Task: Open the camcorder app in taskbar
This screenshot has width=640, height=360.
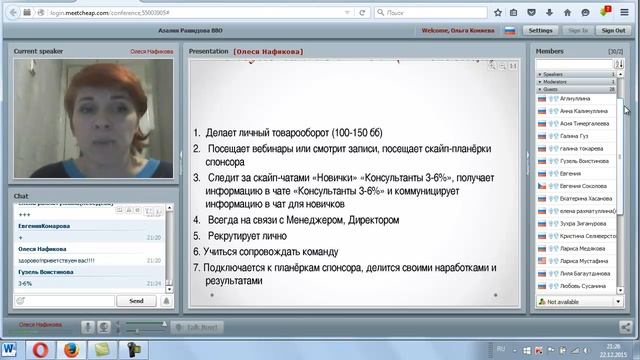Action: pyautogui.click(x=133, y=350)
